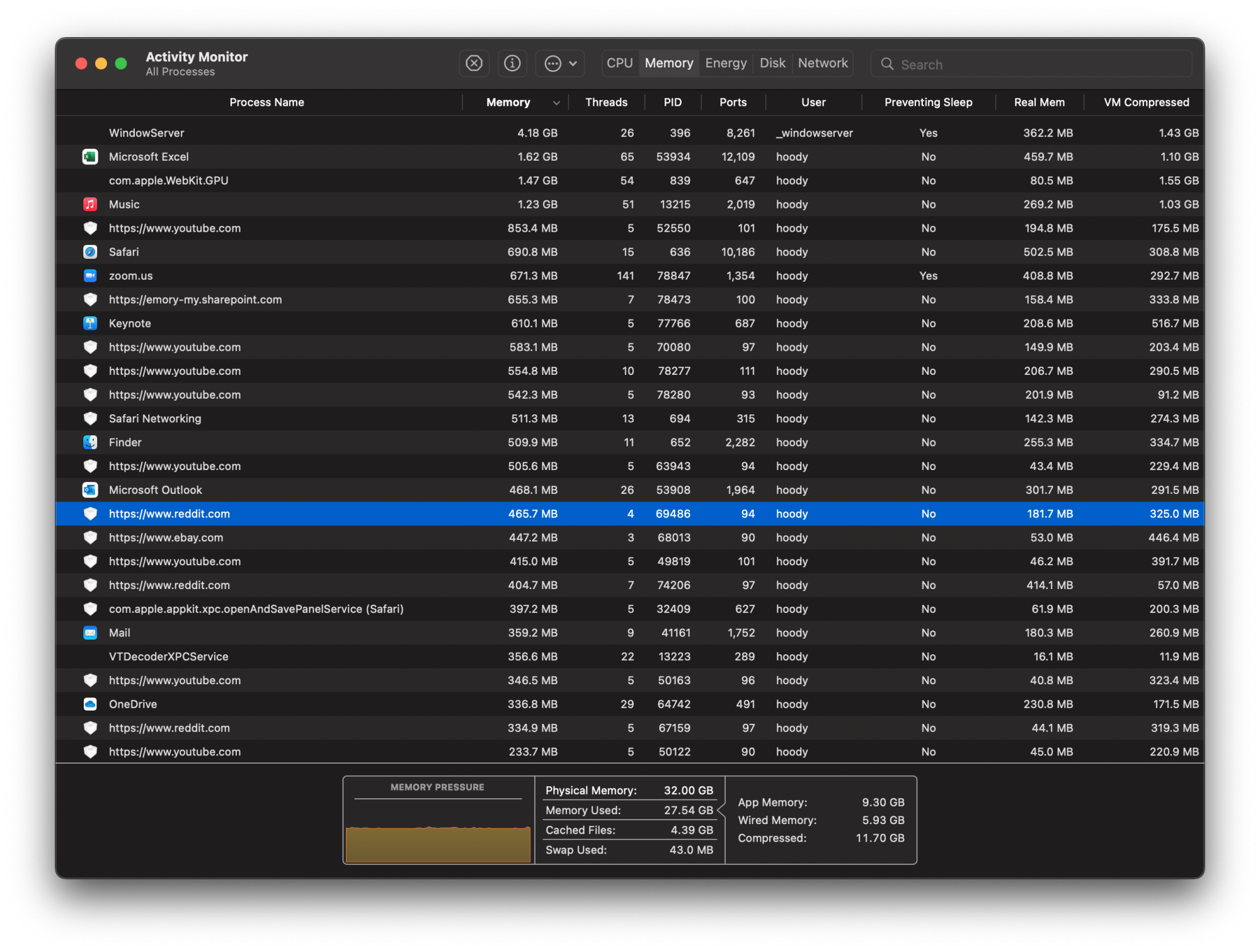
Task: Click the _windowserver user cell
Action: [x=814, y=133]
